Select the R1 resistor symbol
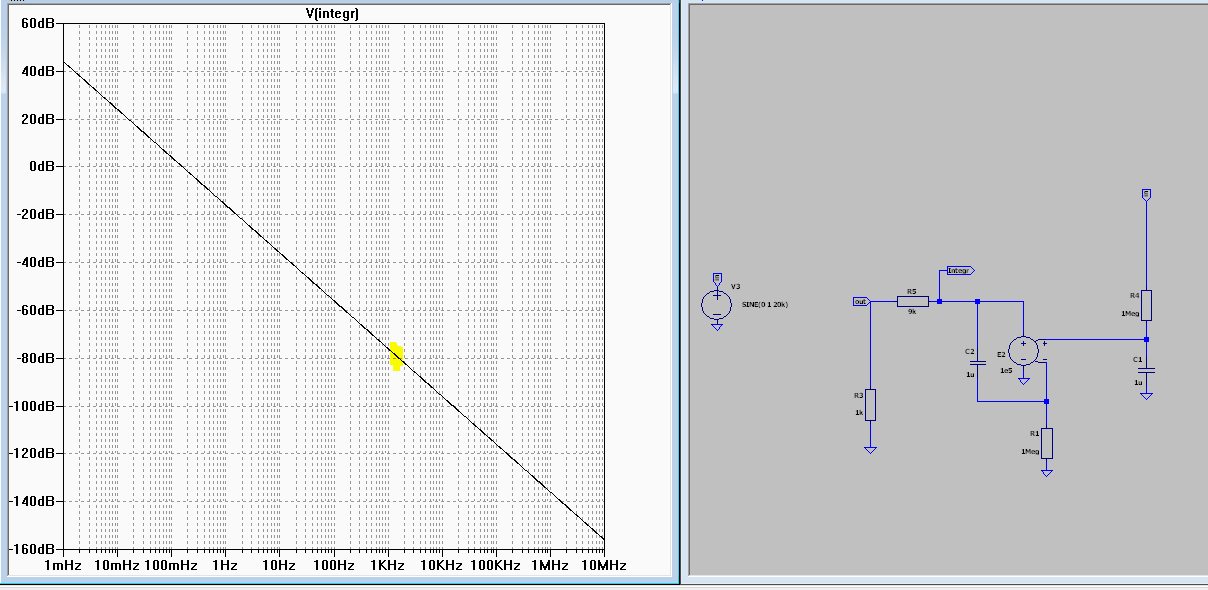This screenshot has width=1208, height=590. [1046, 443]
